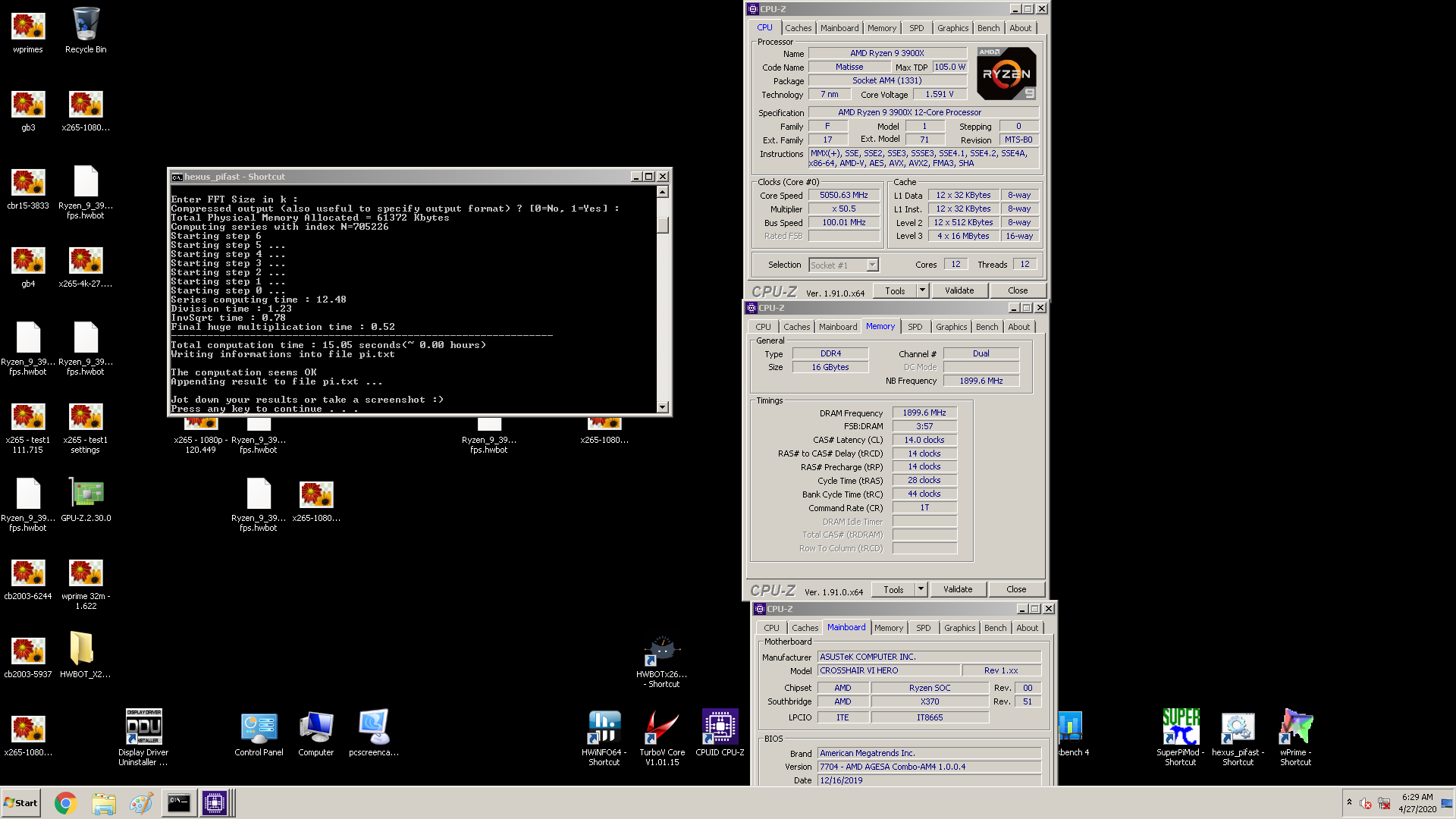The image size is (1456, 819).
Task: Switch to CPU-Z taskbar button
Action: 215,803
